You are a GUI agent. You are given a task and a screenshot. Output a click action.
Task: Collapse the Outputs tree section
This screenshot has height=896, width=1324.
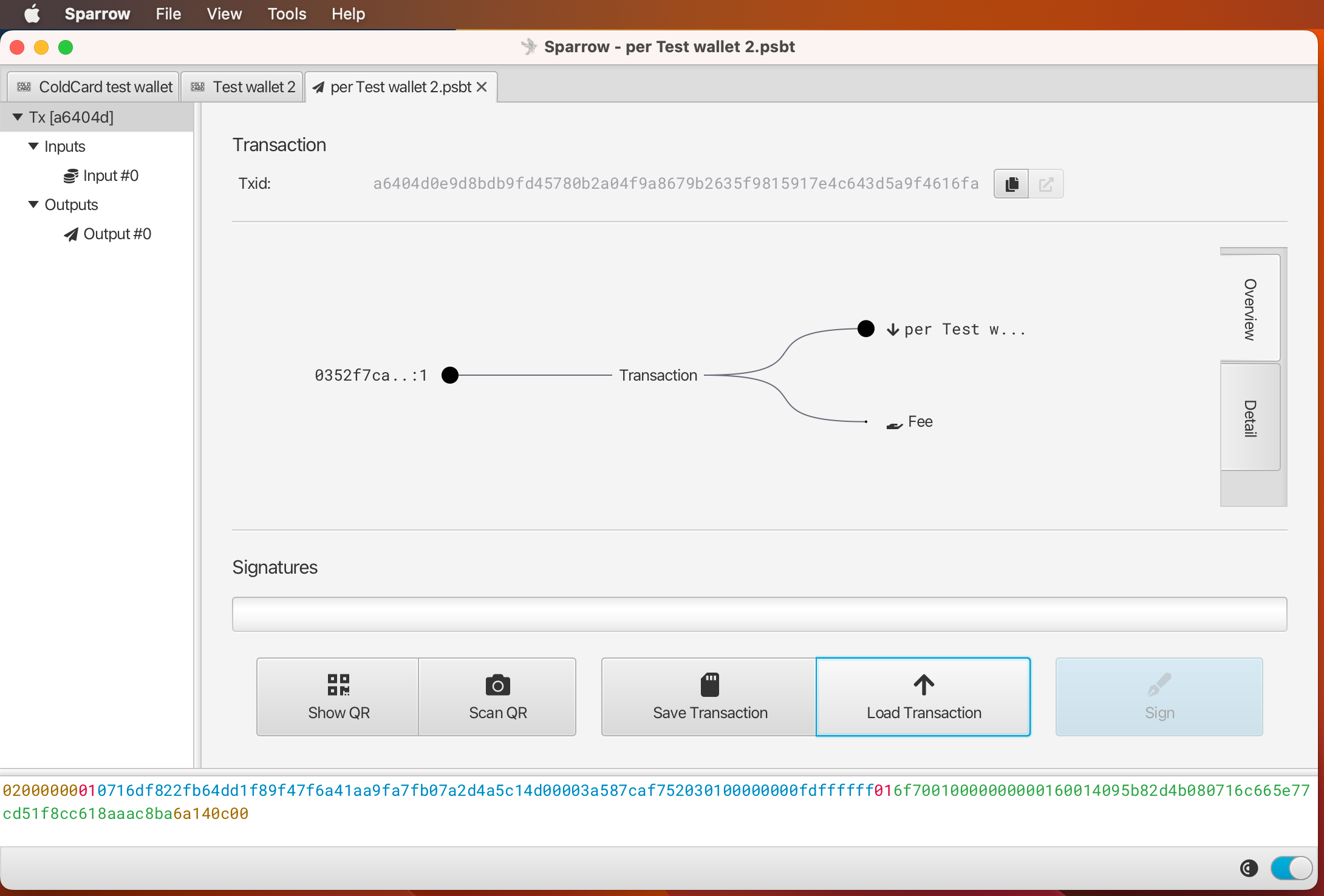[x=33, y=205]
